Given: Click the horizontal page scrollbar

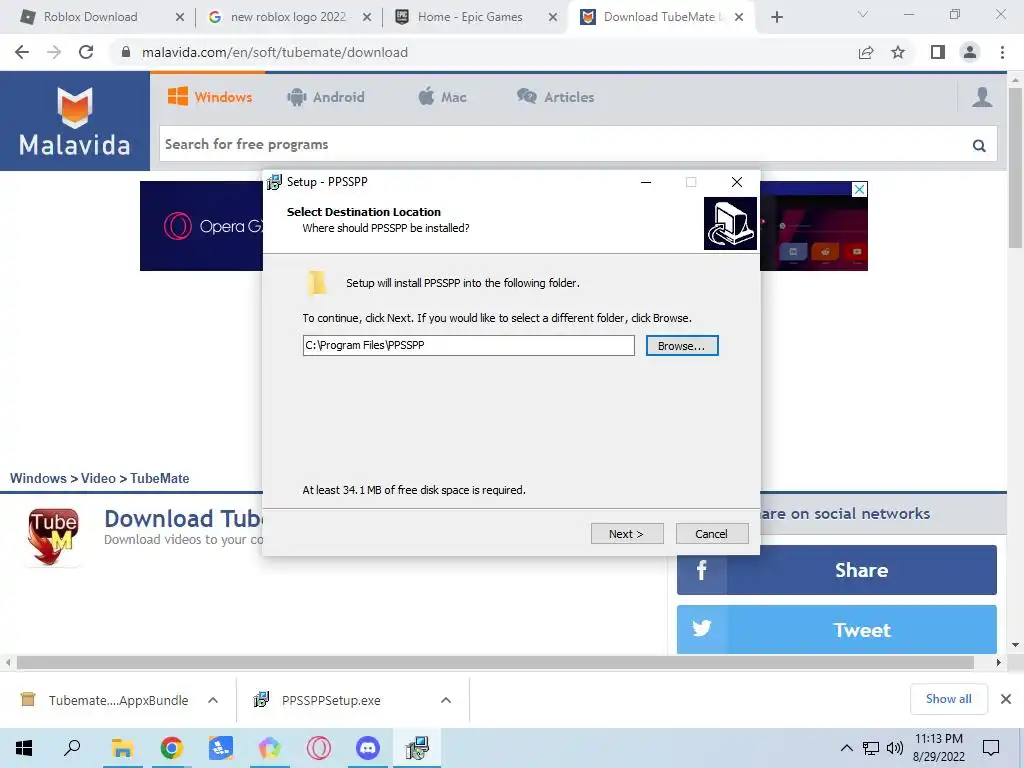Looking at the screenshot, I should [x=495, y=662].
